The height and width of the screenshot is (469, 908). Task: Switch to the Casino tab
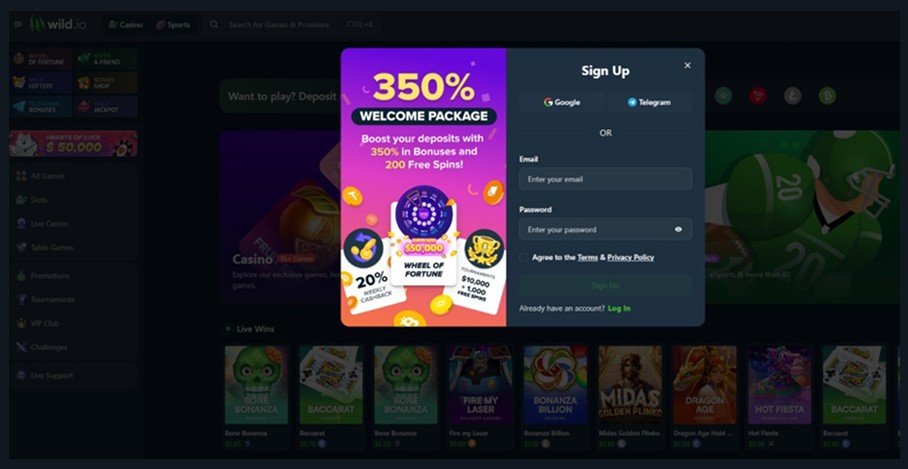pos(125,25)
